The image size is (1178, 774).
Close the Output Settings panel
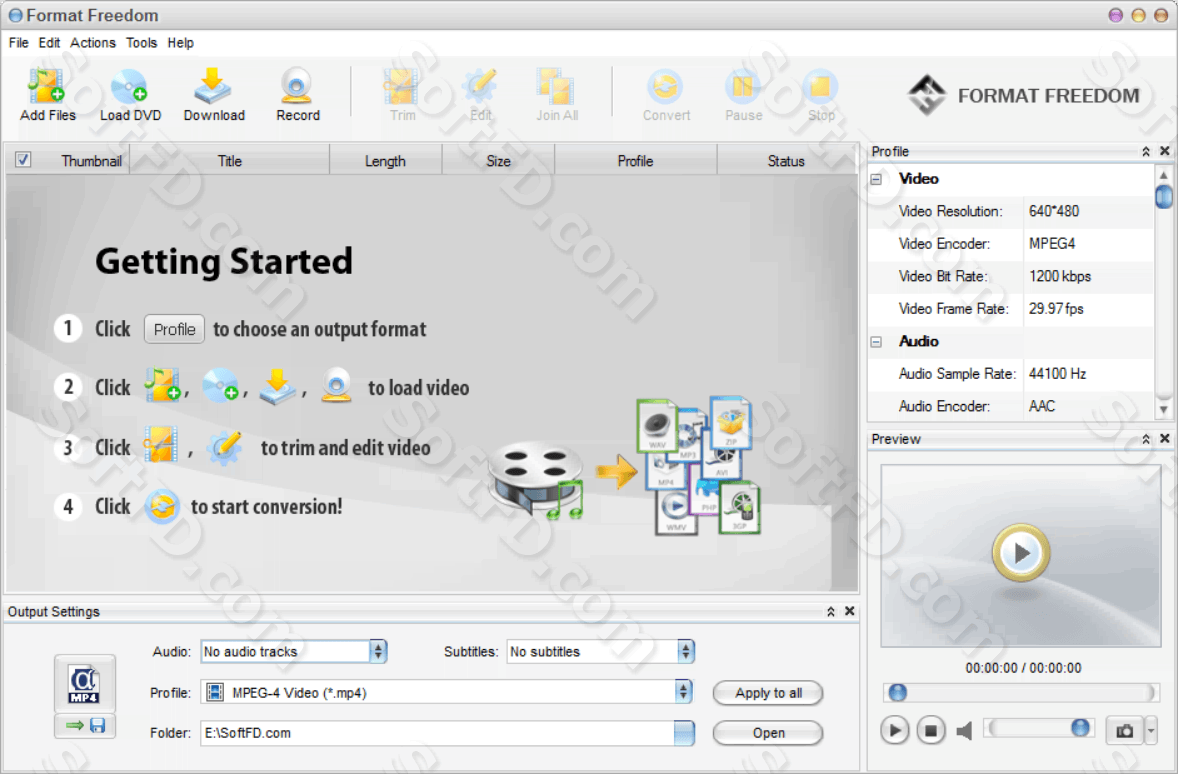pos(850,612)
